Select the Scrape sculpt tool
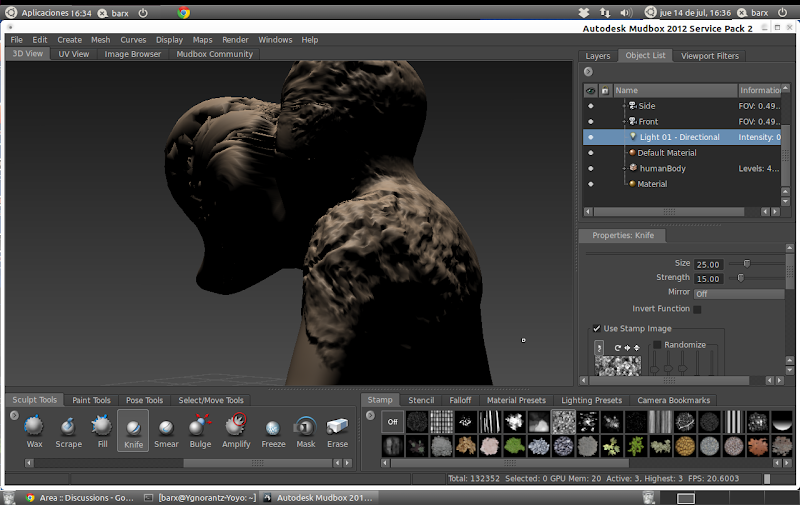Screen dimensions: 800x505 (x=68, y=428)
